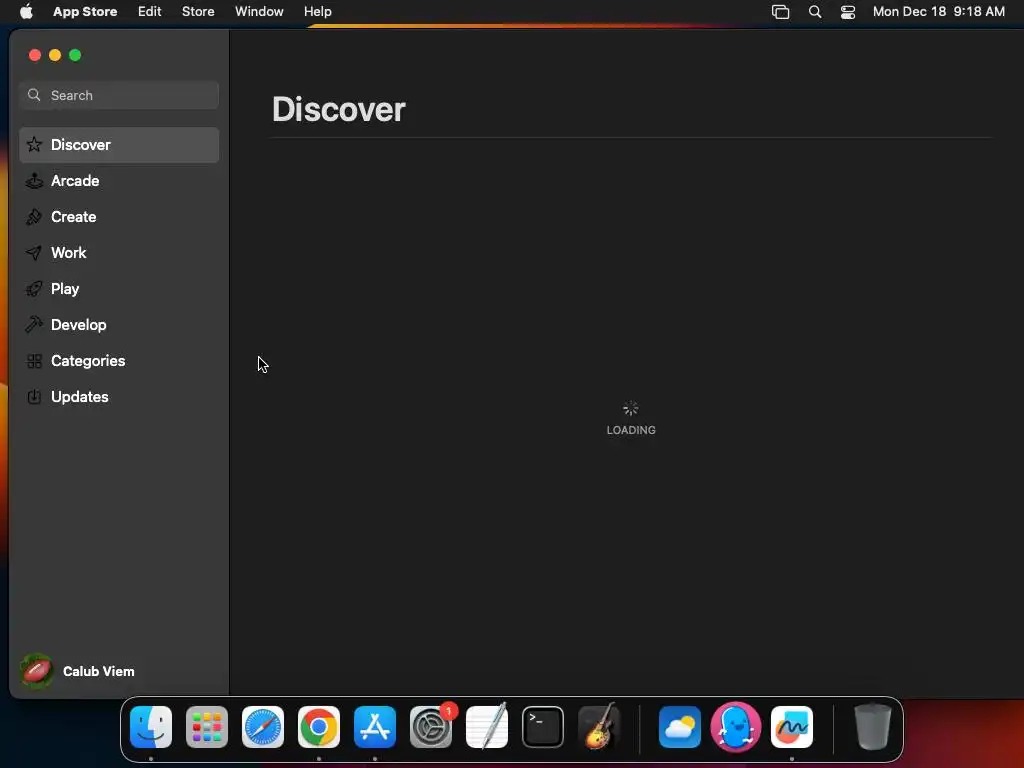Screen dimensions: 1024x768
Task: Show Updates label in sidebar
Action: pyautogui.click(x=80, y=396)
